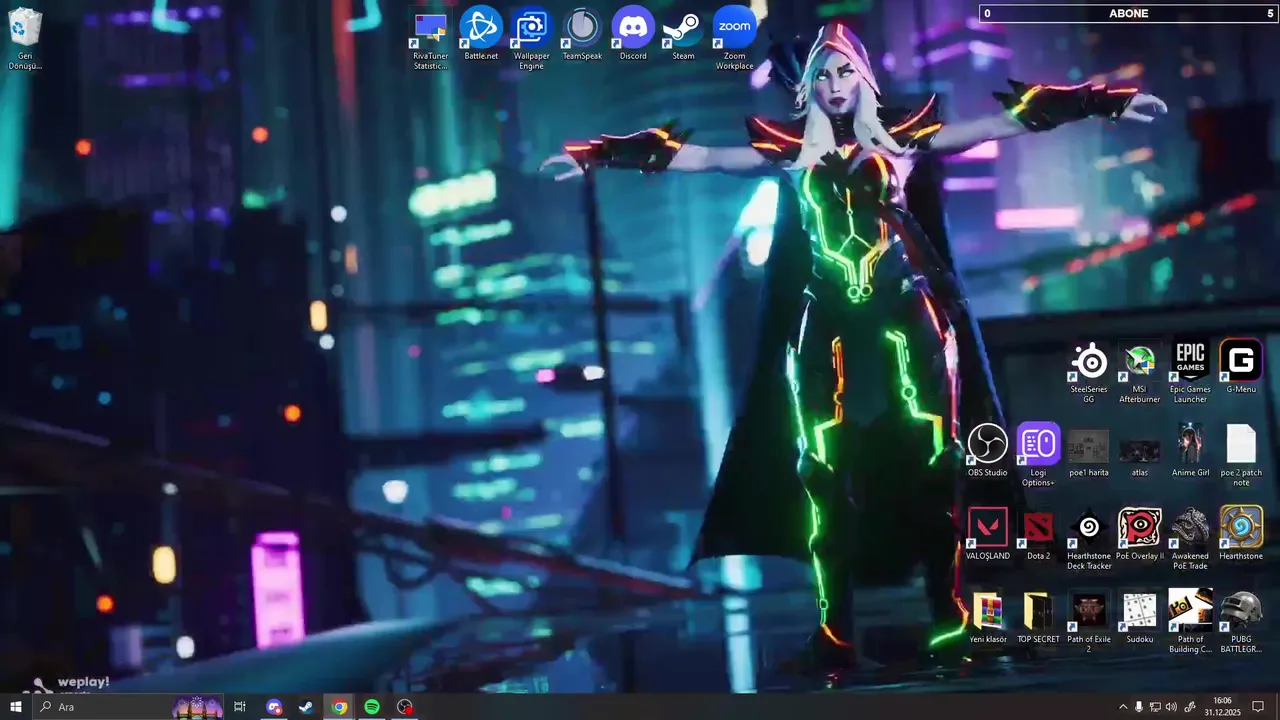
Task: Open OBS Studio desktop shortcut
Action: pyautogui.click(x=987, y=450)
